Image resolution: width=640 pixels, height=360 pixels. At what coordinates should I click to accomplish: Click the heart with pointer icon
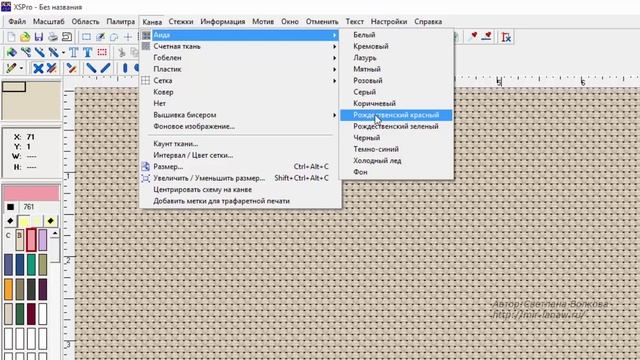click(x=473, y=37)
